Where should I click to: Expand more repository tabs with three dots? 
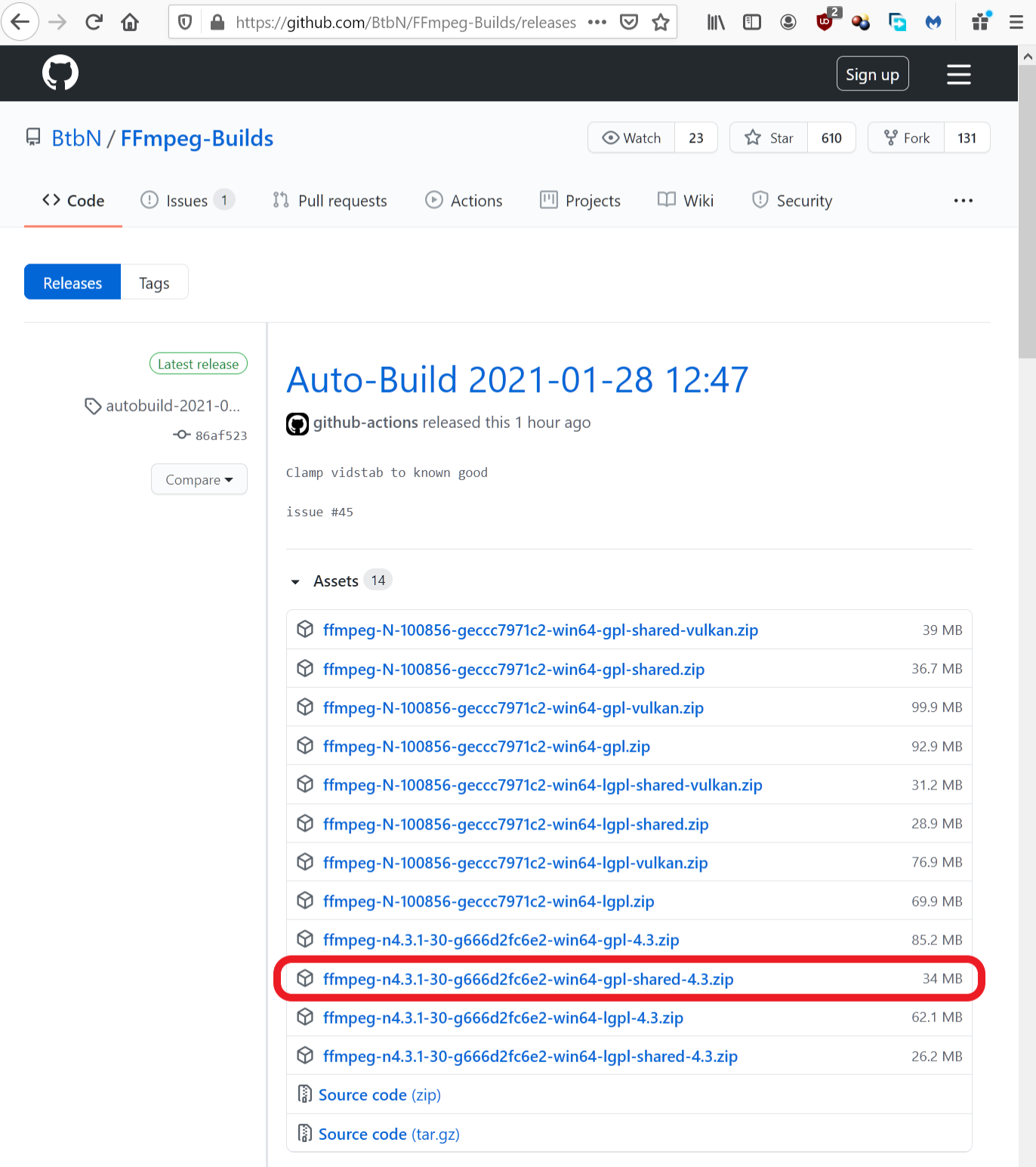[963, 201]
